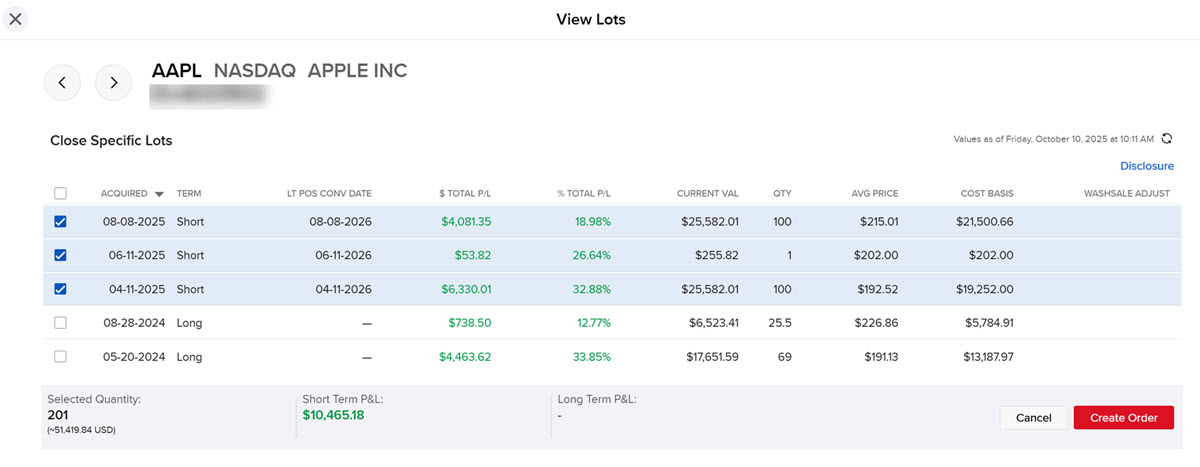Image resolution: width=1200 pixels, height=467 pixels.
Task: Cancel the lot selection
Action: pyautogui.click(x=1033, y=418)
